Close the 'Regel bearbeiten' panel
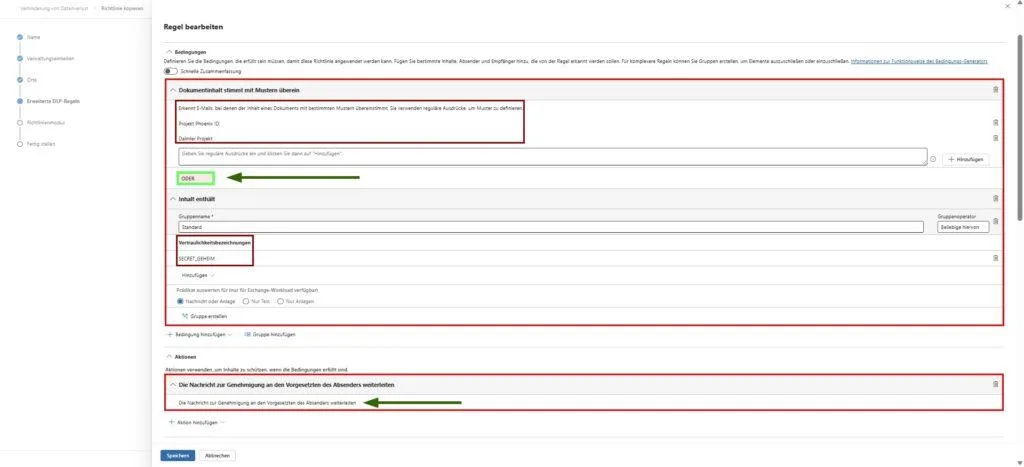The width and height of the screenshot is (1024, 467). point(1005,6)
